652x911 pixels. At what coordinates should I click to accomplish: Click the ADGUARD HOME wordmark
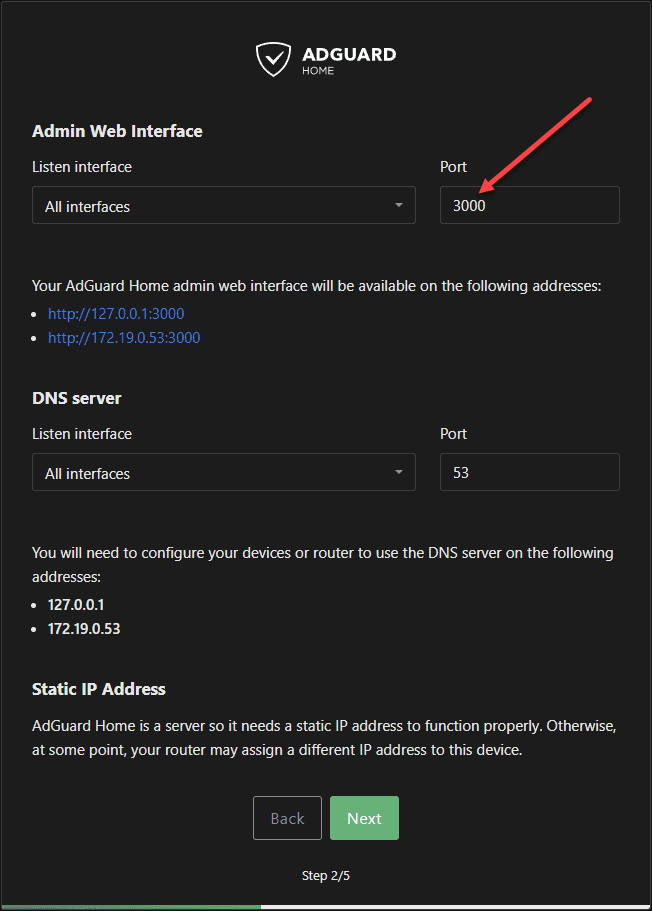tap(348, 59)
